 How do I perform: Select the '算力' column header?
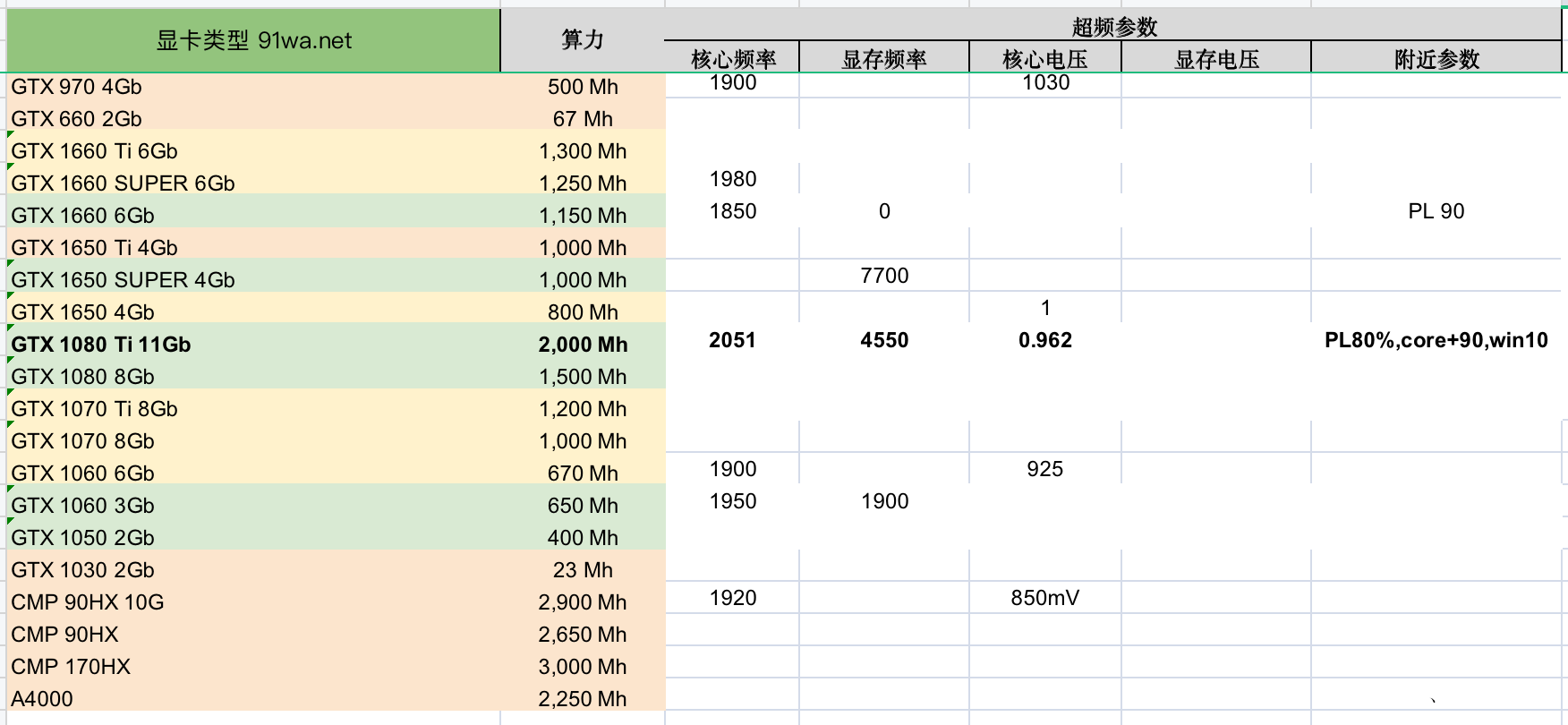583,40
